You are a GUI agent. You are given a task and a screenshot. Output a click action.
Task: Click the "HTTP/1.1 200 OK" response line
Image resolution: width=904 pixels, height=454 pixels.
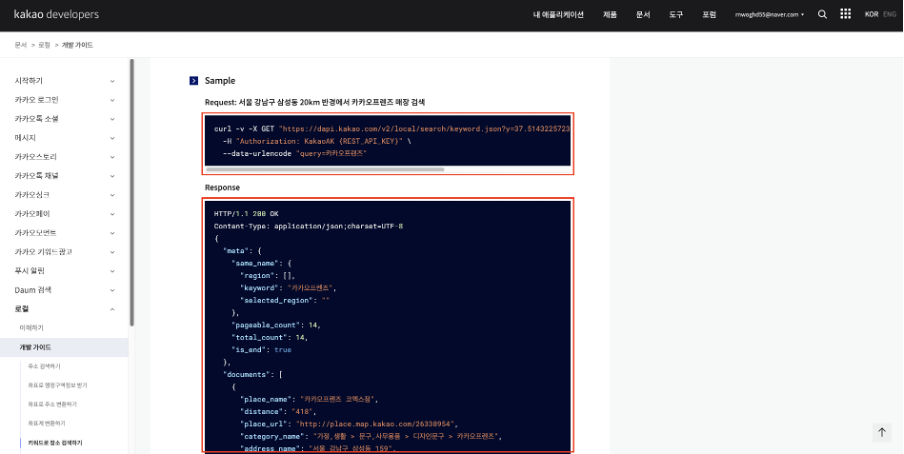tap(246, 213)
